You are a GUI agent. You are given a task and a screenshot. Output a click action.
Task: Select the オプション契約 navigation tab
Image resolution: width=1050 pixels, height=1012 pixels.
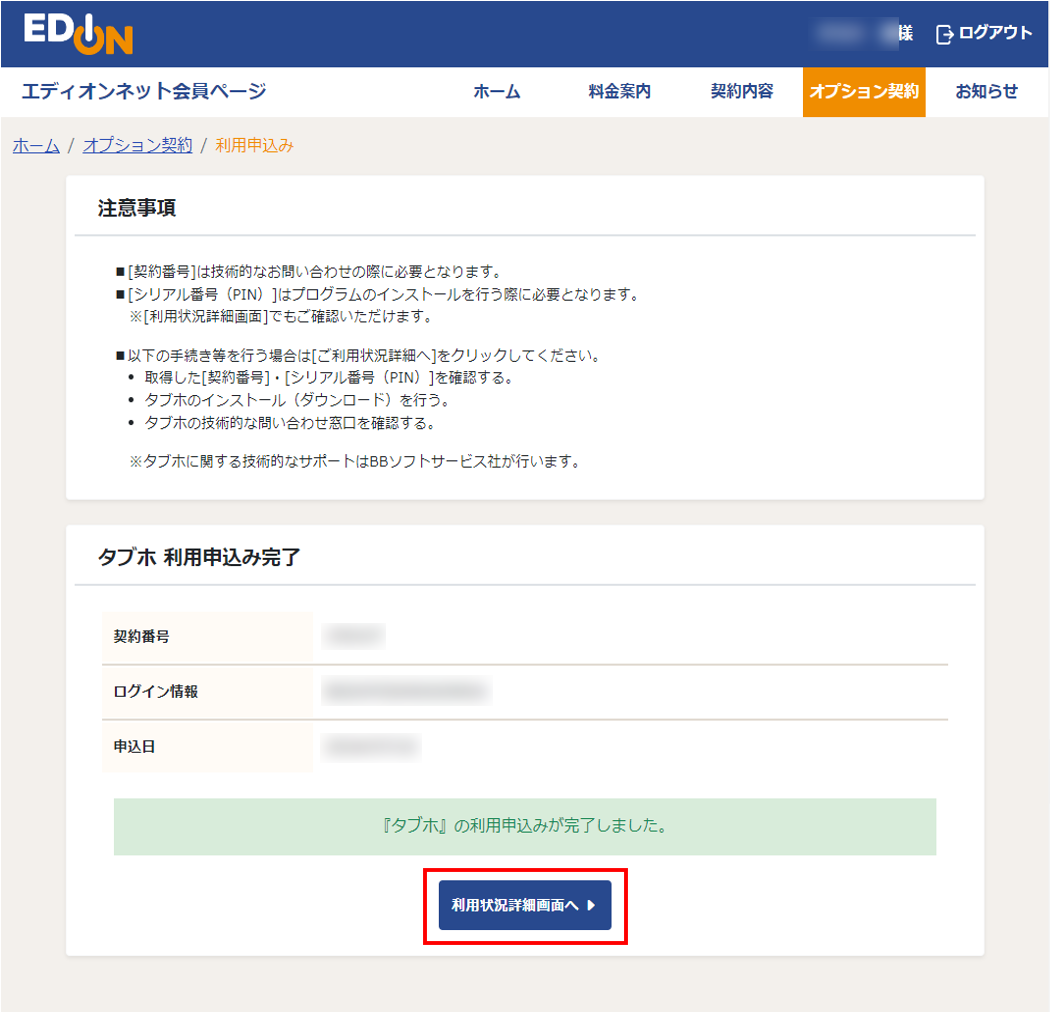(x=864, y=92)
